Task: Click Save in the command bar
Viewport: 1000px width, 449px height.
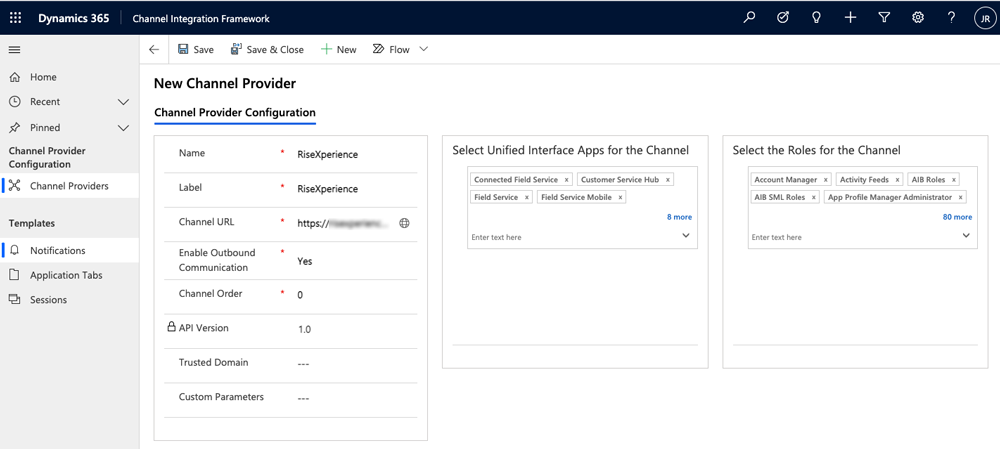Action: (196, 50)
